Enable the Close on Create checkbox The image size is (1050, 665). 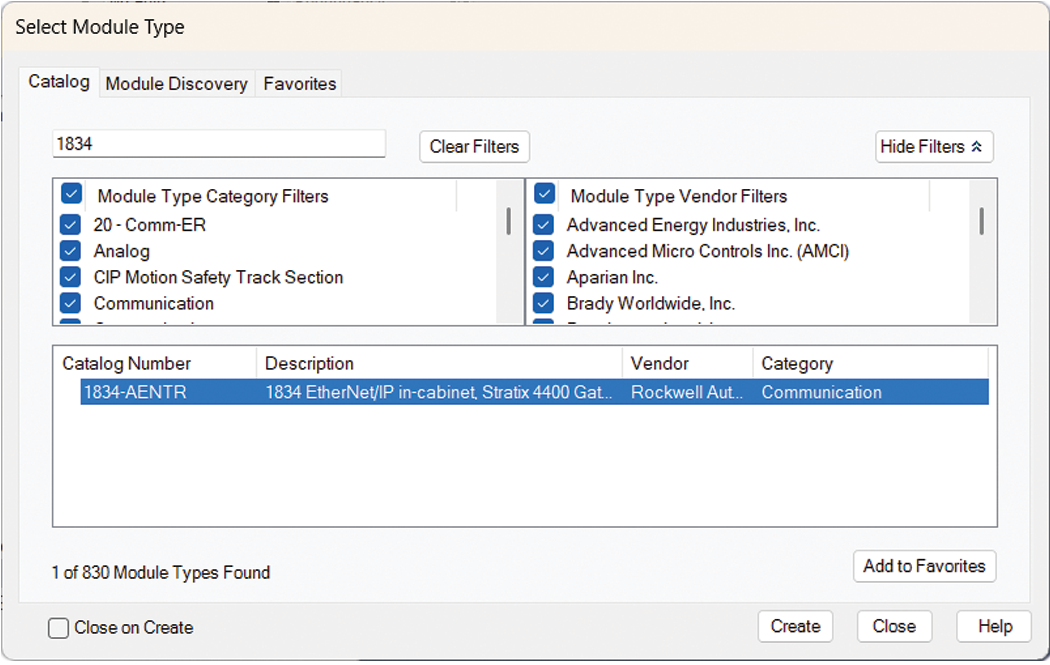pyautogui.click(x=58, y=628)
